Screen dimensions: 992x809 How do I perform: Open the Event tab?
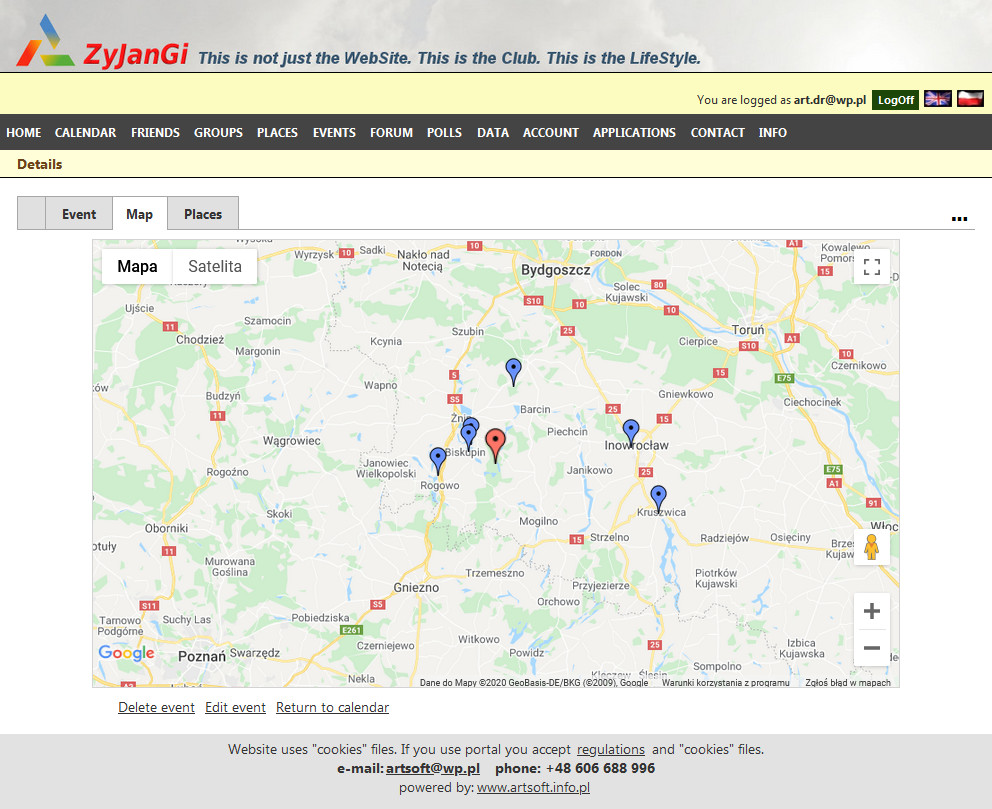click(79, 214)
